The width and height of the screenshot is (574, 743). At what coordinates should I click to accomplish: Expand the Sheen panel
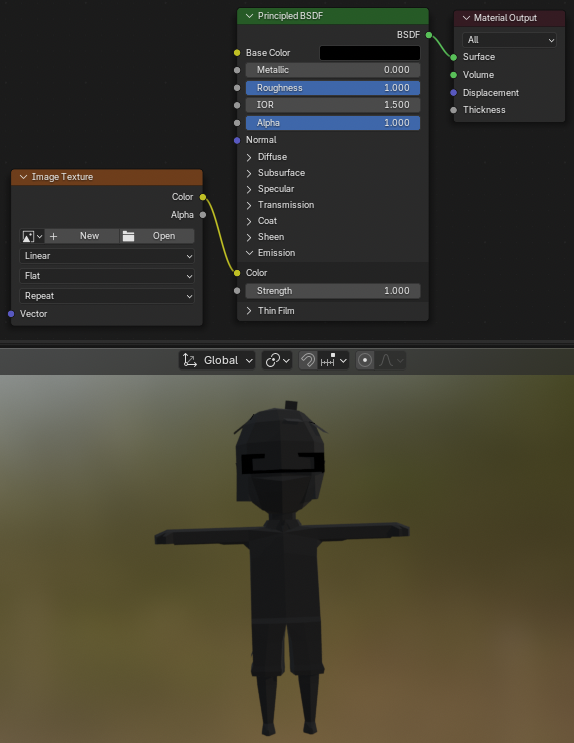tap(249, 237)
